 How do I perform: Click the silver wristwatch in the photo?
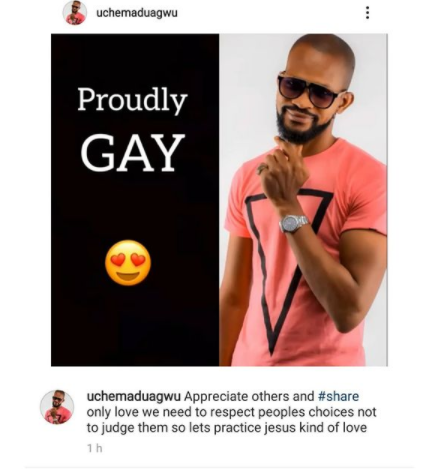(x=293, y=223)
